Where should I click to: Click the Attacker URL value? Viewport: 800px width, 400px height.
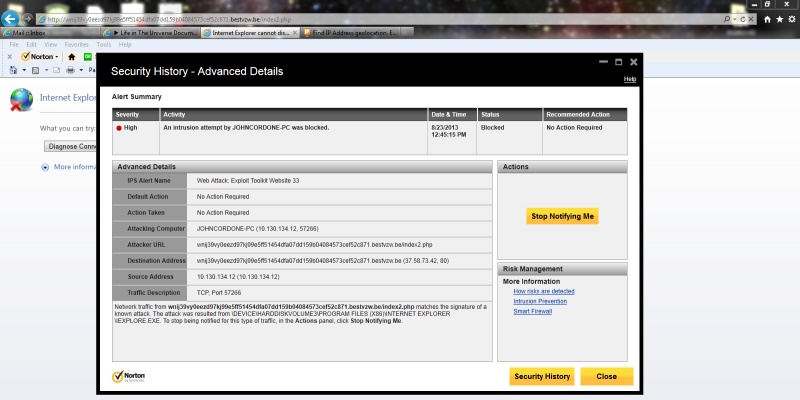tap(314, 245)
